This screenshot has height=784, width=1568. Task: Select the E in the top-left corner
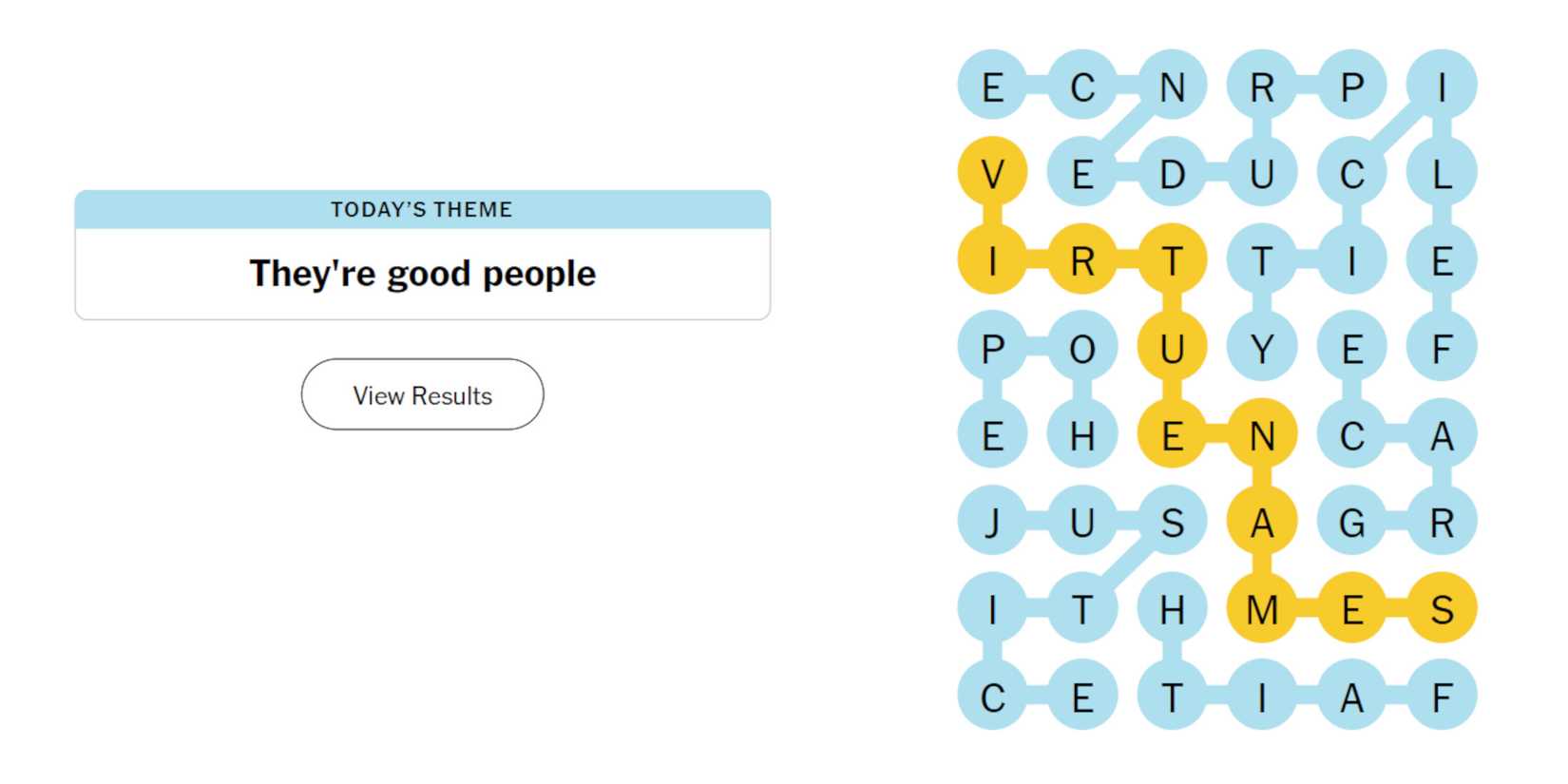(993, 87)
